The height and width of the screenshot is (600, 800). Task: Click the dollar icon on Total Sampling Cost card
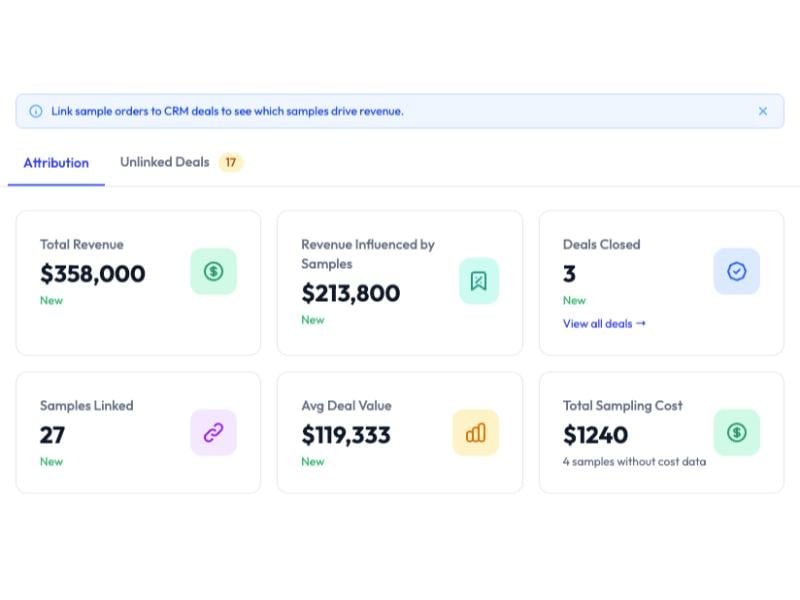[737, 432]
